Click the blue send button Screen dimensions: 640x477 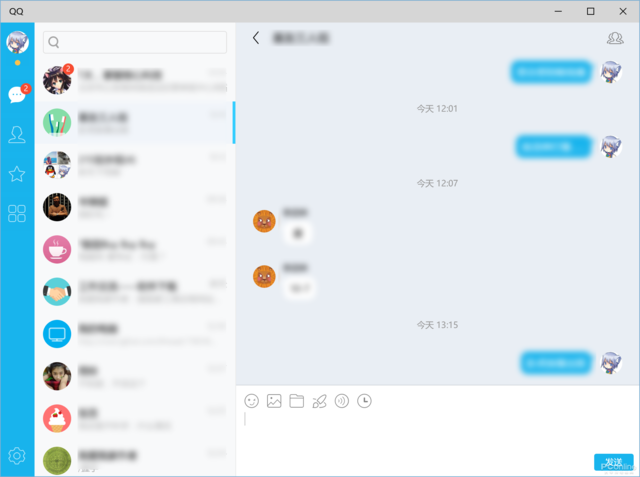[x=613, y=462]
